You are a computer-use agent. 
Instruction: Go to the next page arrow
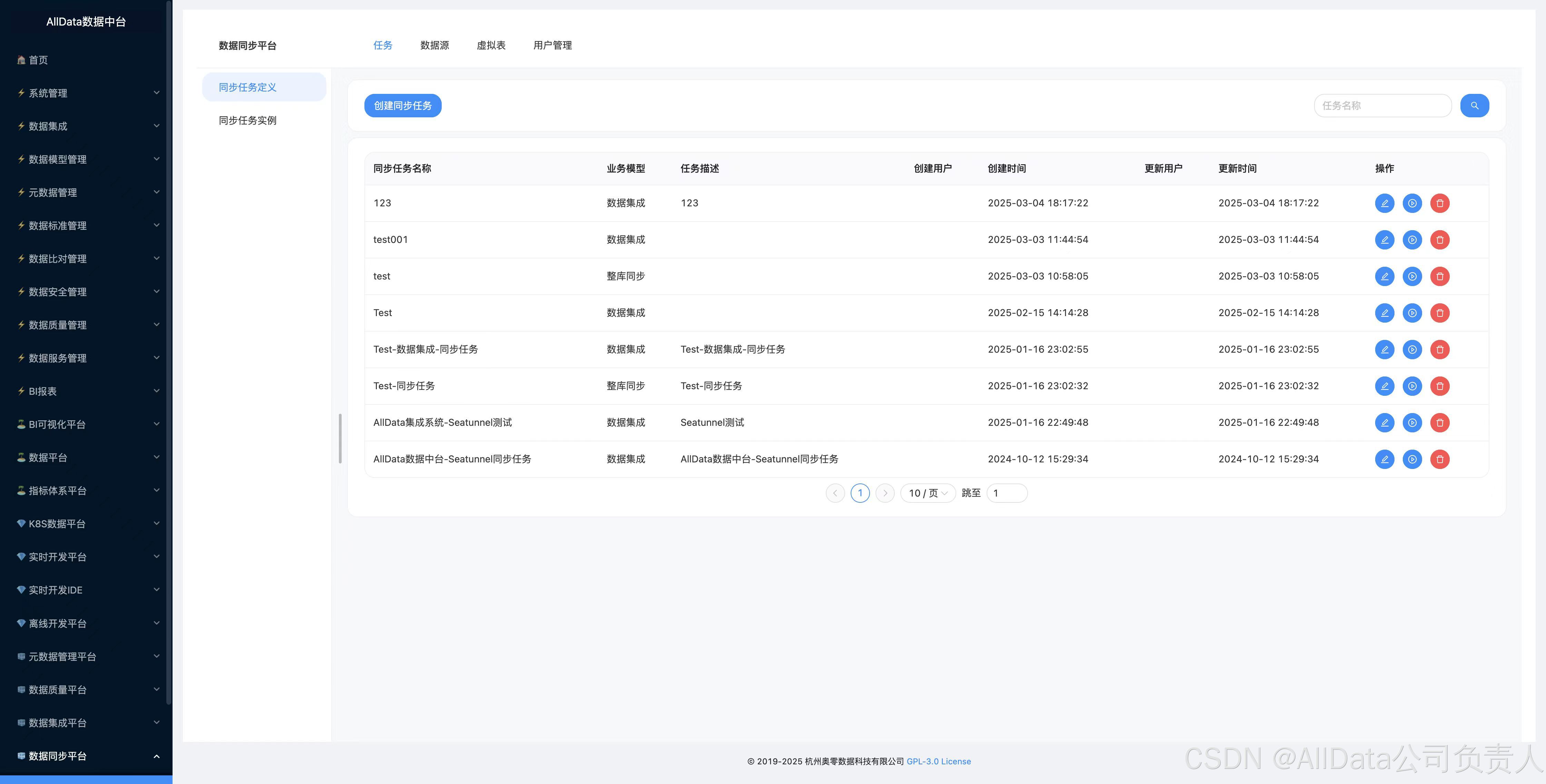[x=884, y=493]
